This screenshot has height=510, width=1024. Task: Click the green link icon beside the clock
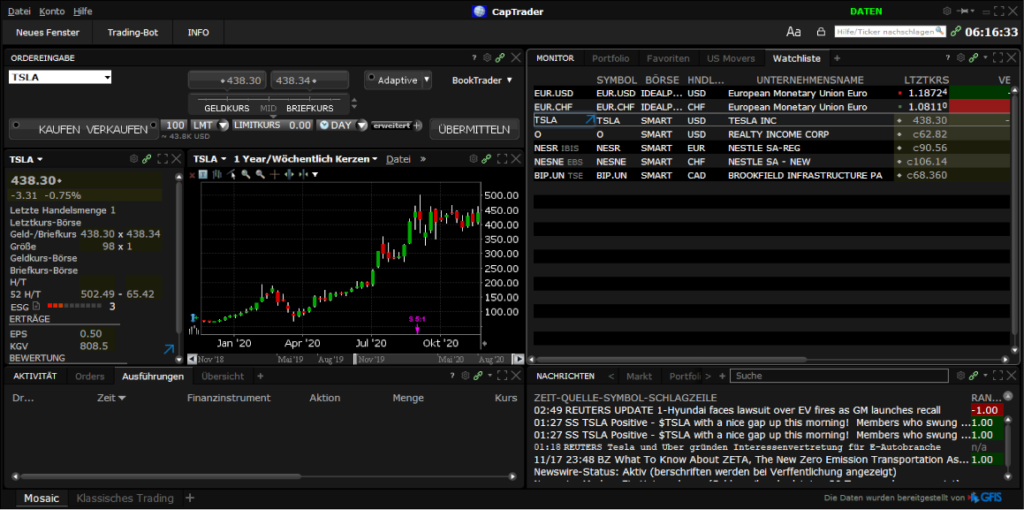point(956,31)
